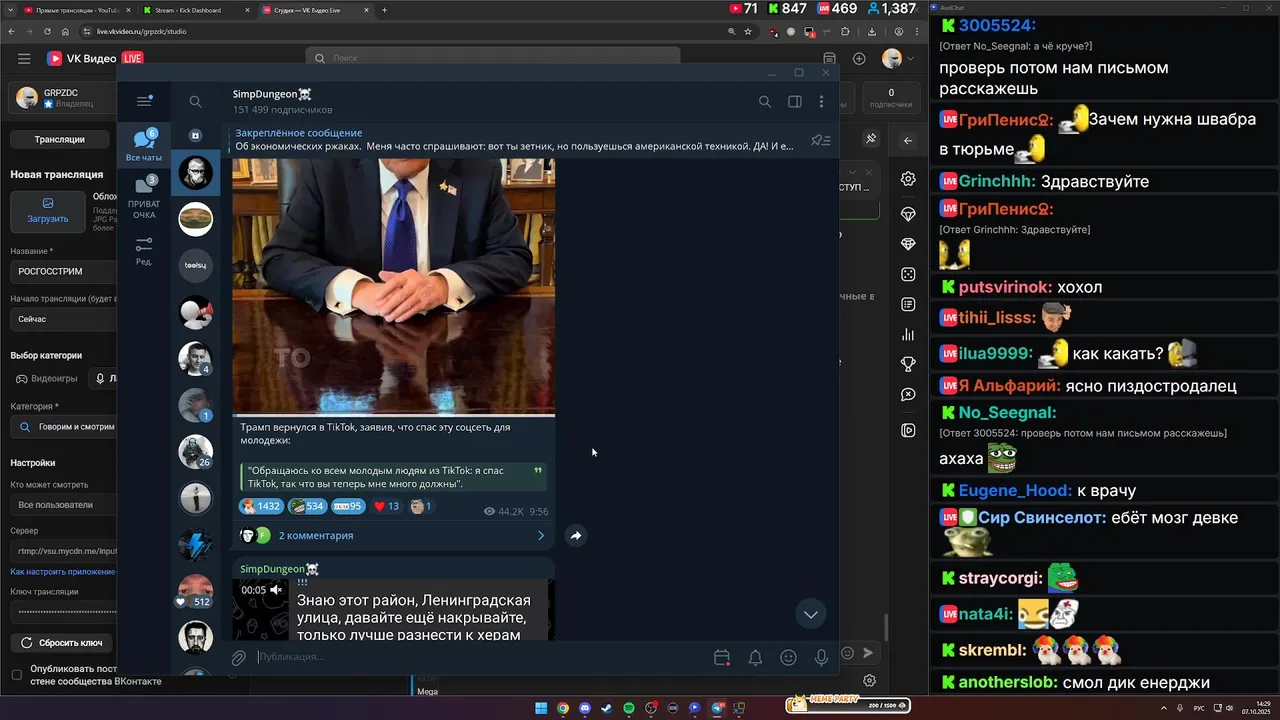1280x720 pixels.
Task: Click the heart reaction with 13
Action: click(386, 506)
